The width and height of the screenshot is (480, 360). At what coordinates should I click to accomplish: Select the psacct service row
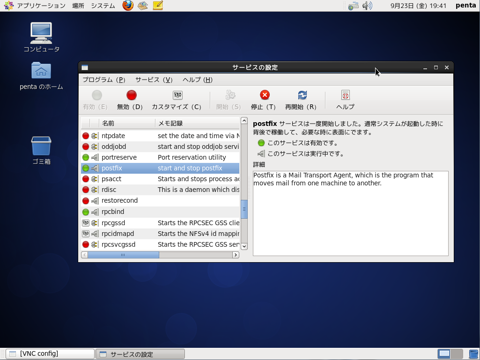(x=160, y=179)
